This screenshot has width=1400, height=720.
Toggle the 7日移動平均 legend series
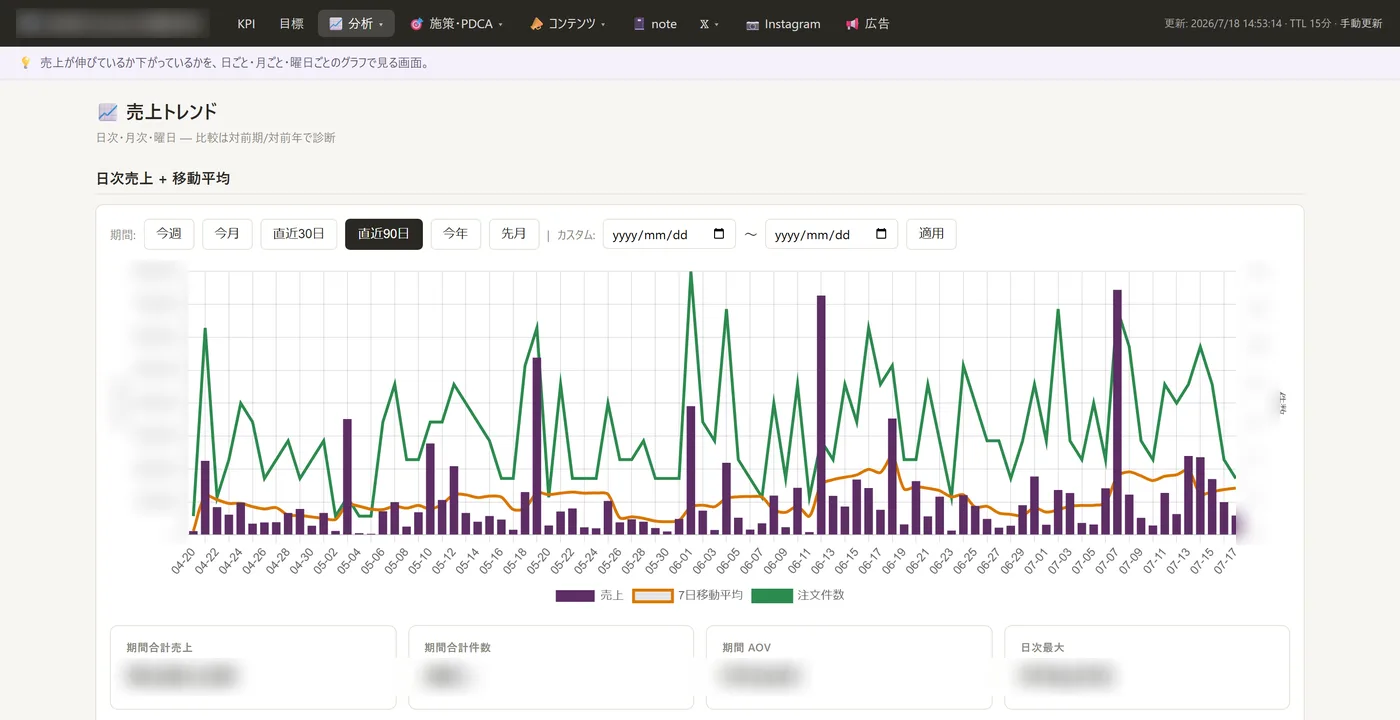[688, 595]
